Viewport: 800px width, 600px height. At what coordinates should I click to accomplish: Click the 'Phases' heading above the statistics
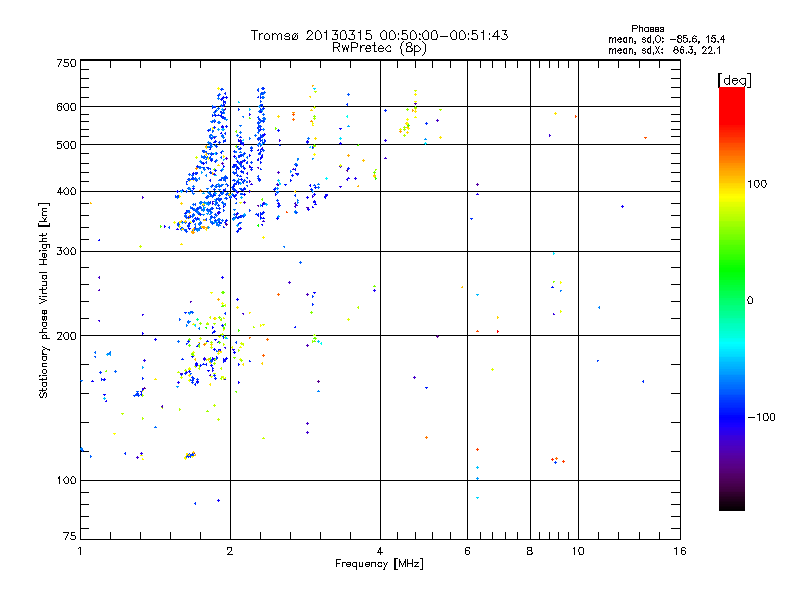pyautogui.click(x=647, y=29)
